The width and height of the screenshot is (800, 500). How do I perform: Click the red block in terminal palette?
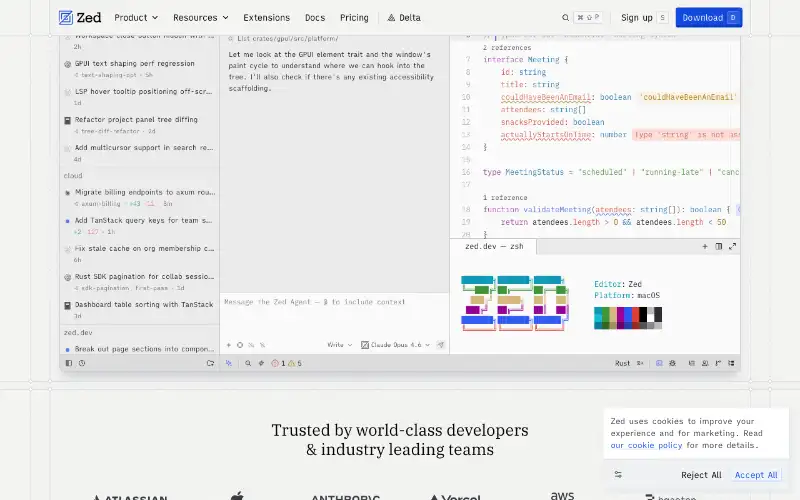(635, 315)
